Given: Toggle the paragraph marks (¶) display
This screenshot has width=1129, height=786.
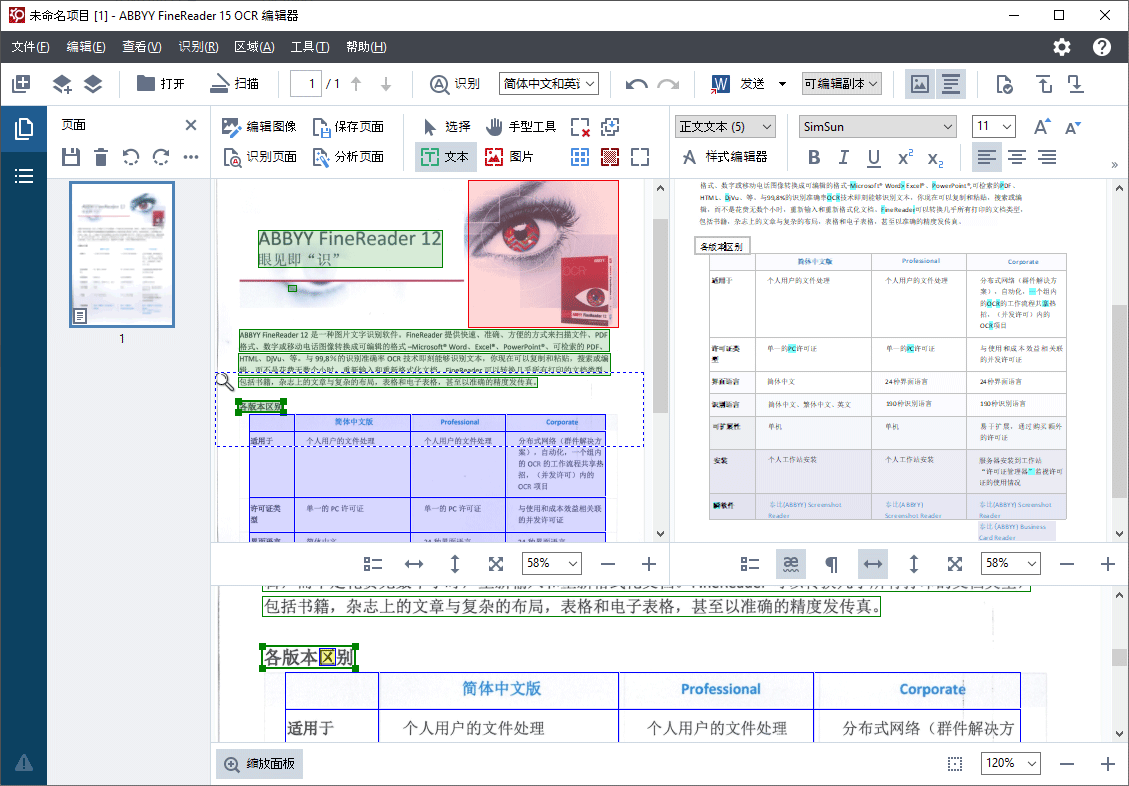Looking at the screenshot, I should click(831, 563).
